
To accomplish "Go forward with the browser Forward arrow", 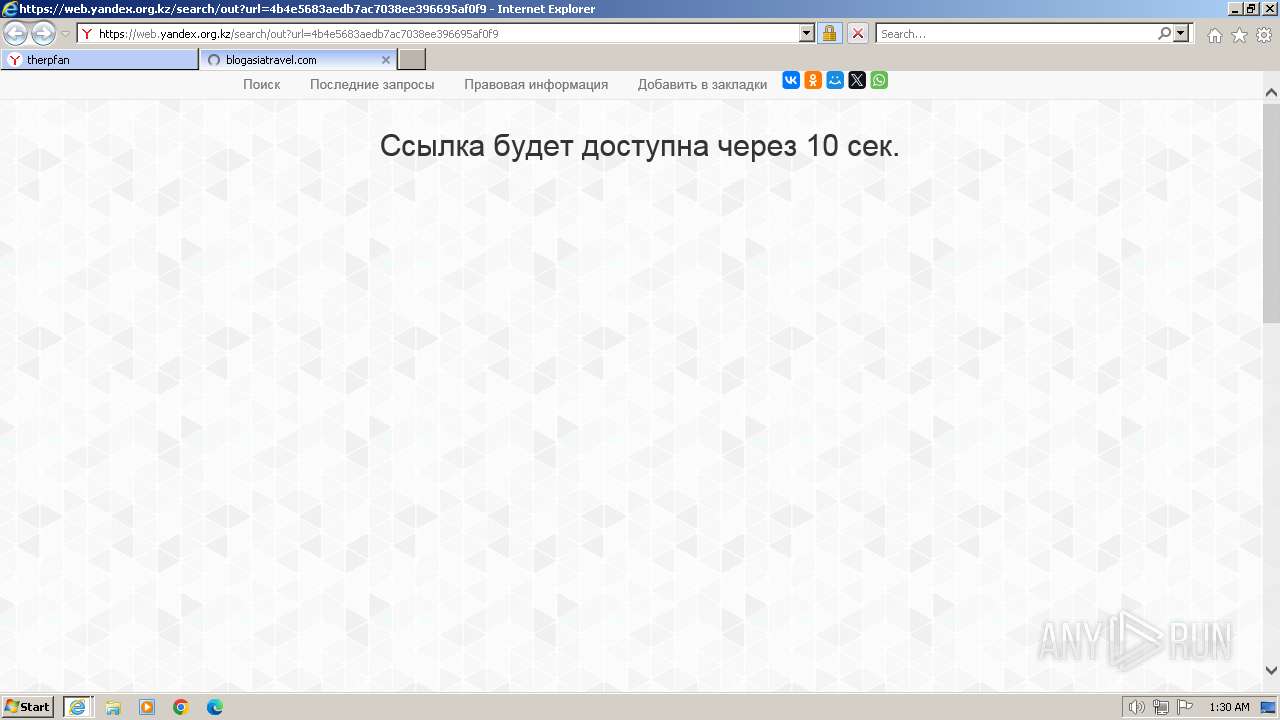I will pyautogui.click(x=43, y=34).
